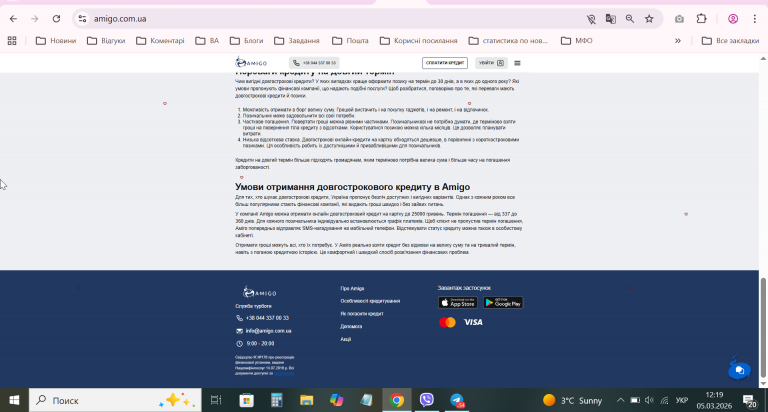
Task: Open the Пошта bookmark folder
Action: 350,41
